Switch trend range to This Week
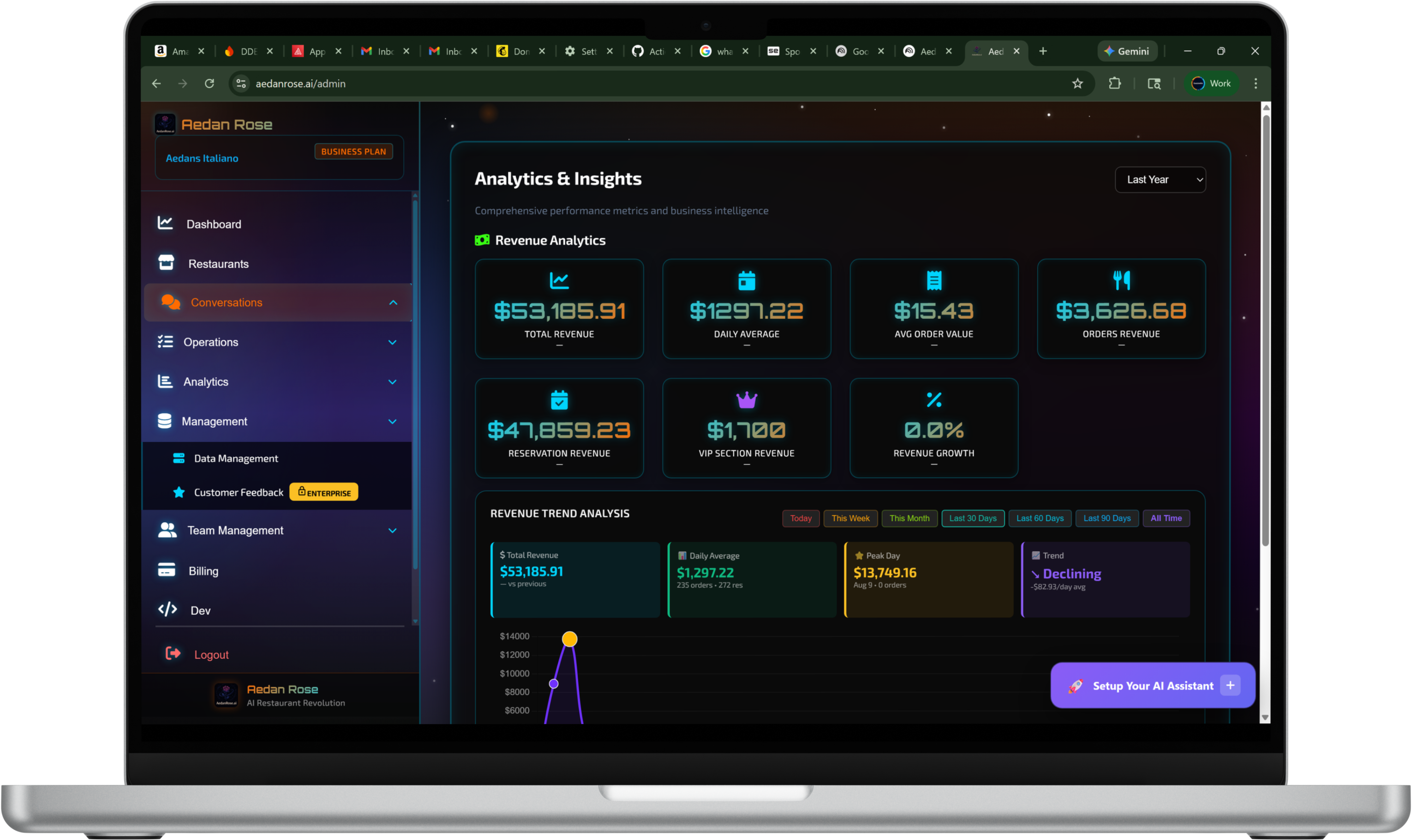The height and width of the screenshot is (840, 1412). (x=850, y=519)
